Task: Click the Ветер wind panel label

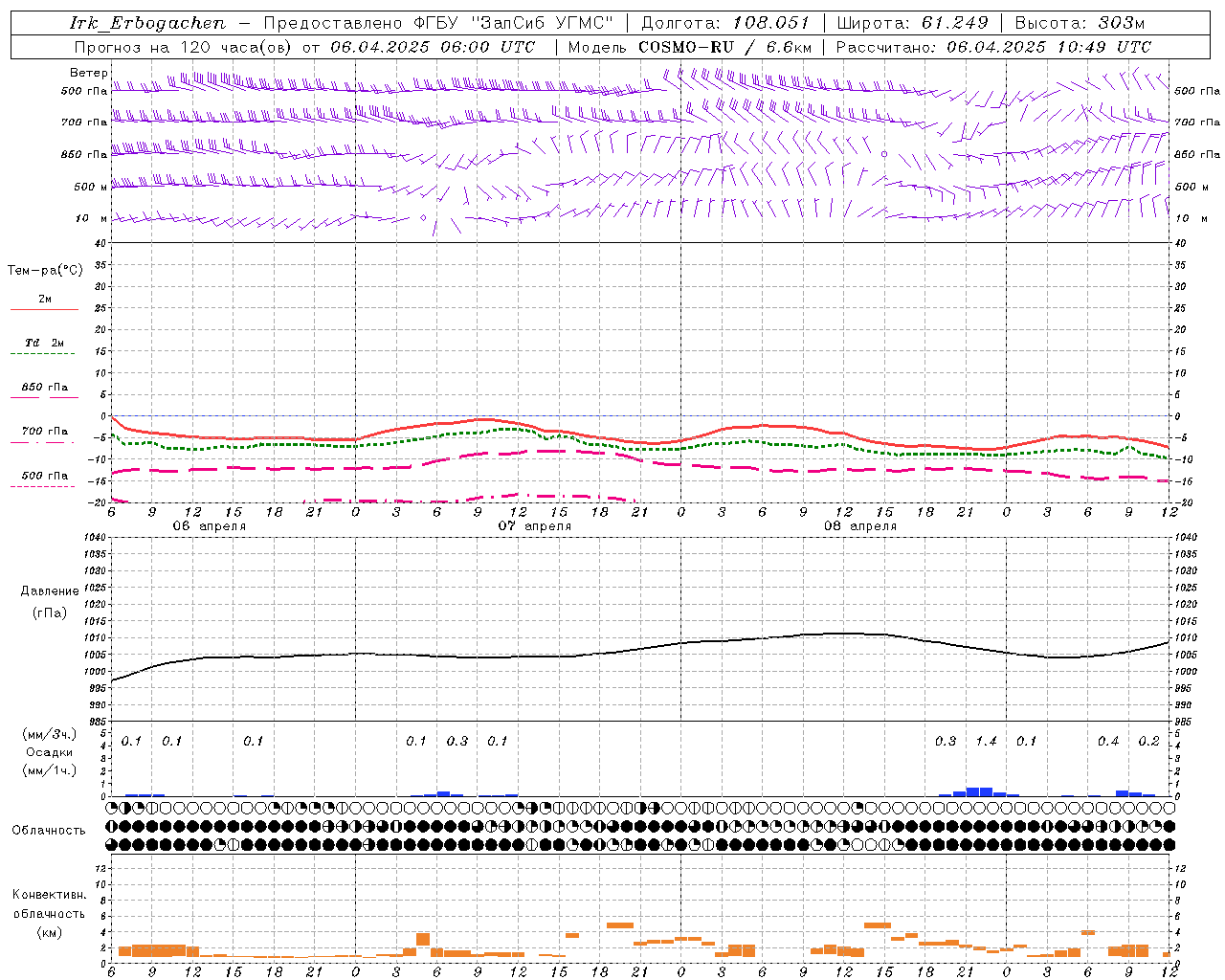Action: tap(89, 73)
